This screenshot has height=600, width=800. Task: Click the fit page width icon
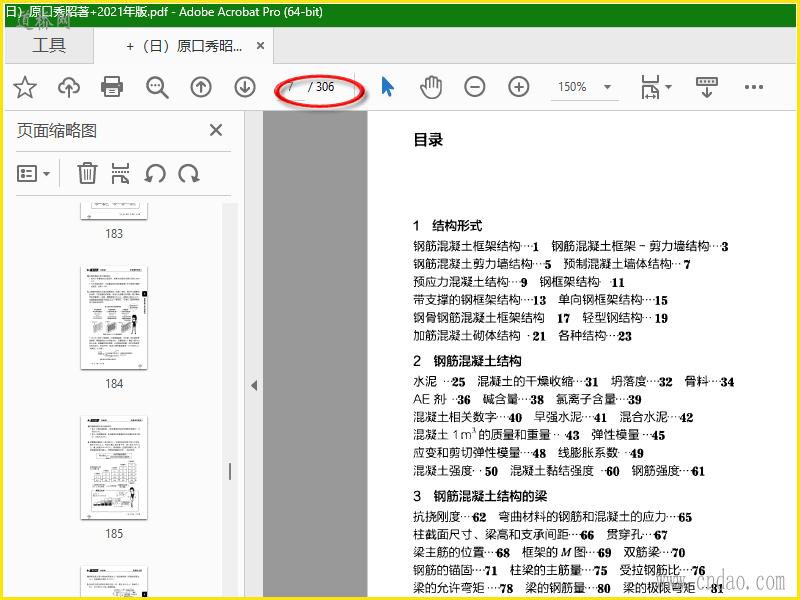point(650,87)
